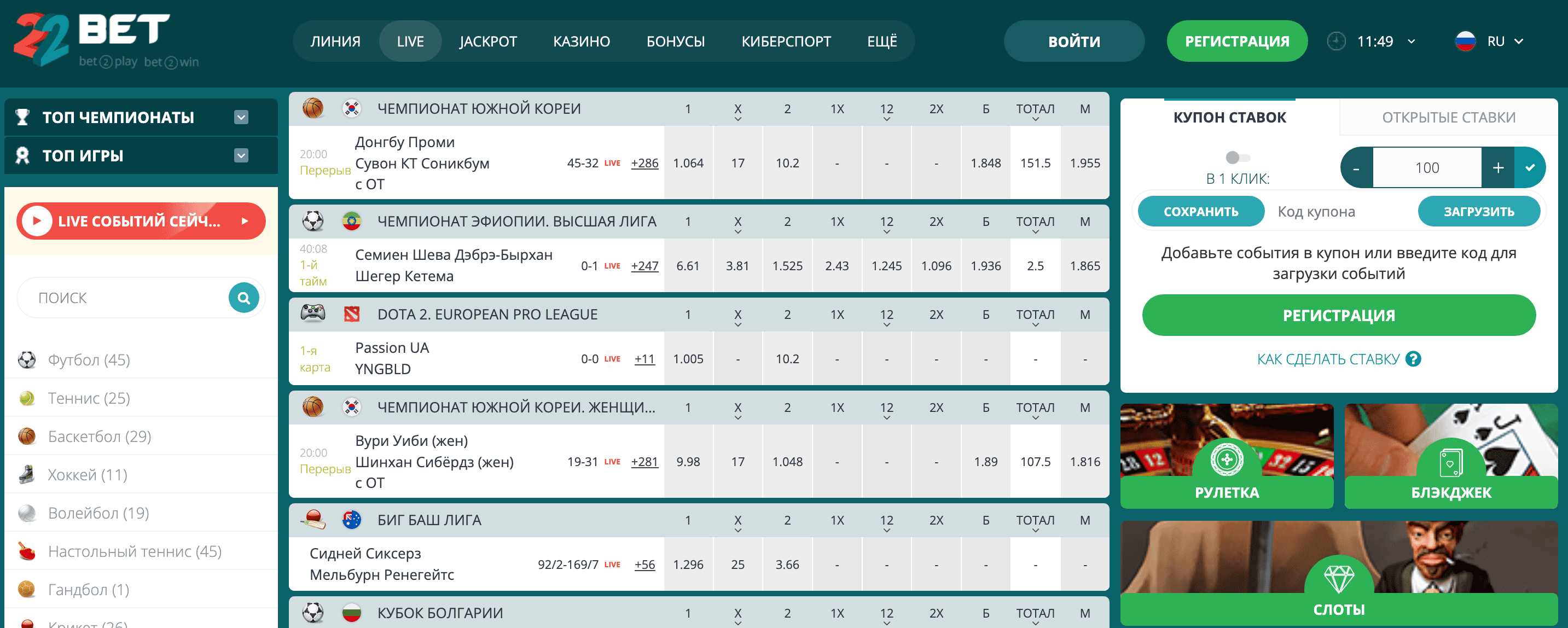The width and height of the screenshot is (1568, 628).
Task: Open the Бонусы menu
Action: 676,42
